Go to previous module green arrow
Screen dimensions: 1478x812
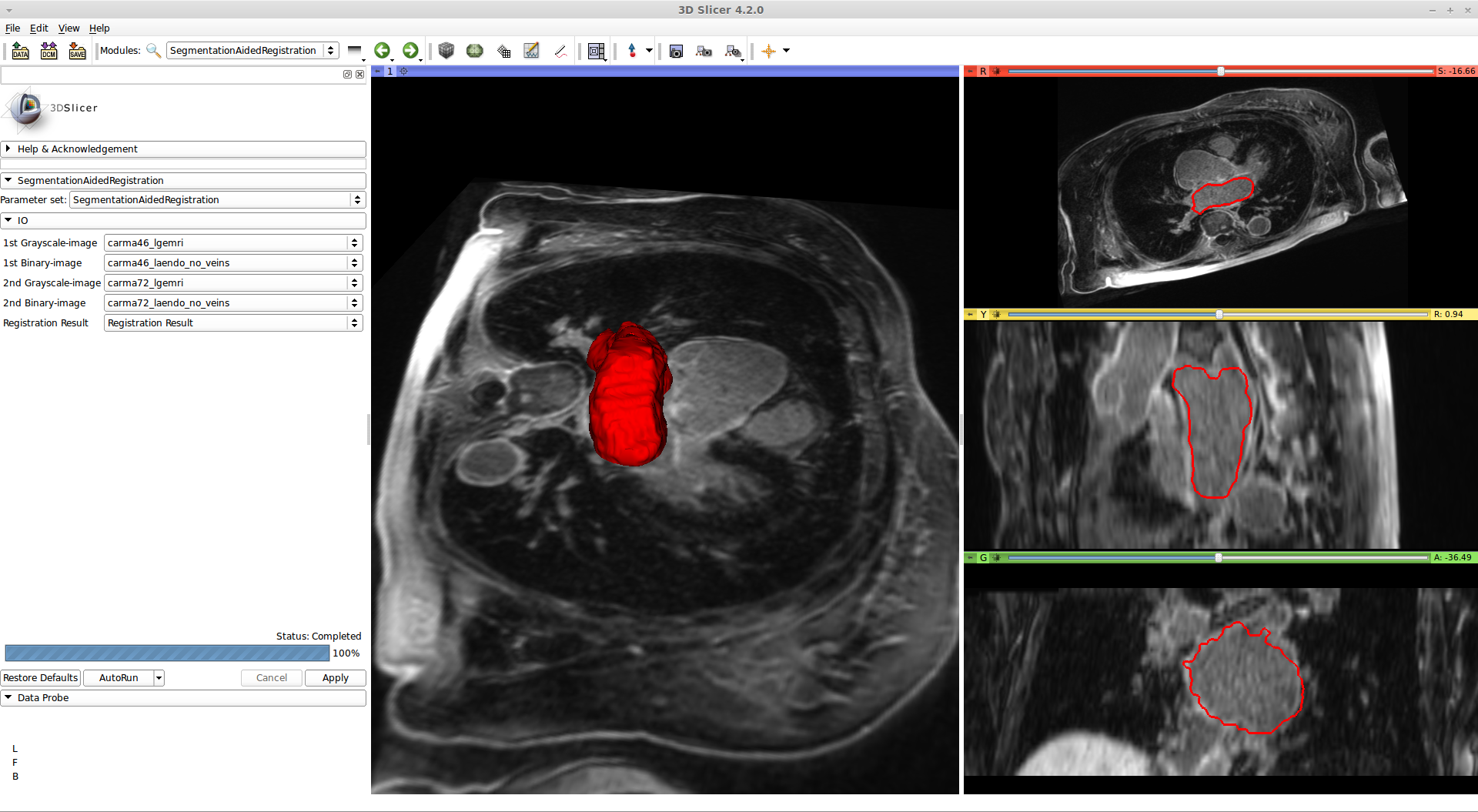point(382,51)
